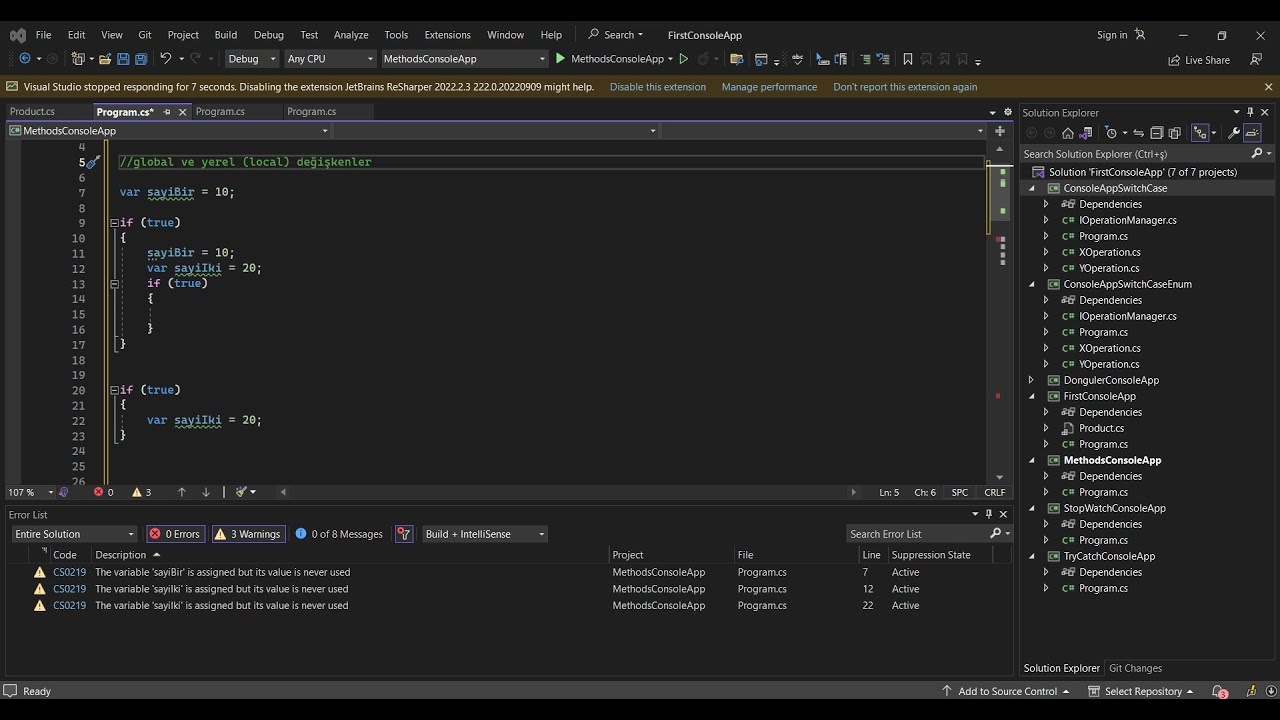
Task: Switch to the Product.cs tab
Action: point(32,112)
